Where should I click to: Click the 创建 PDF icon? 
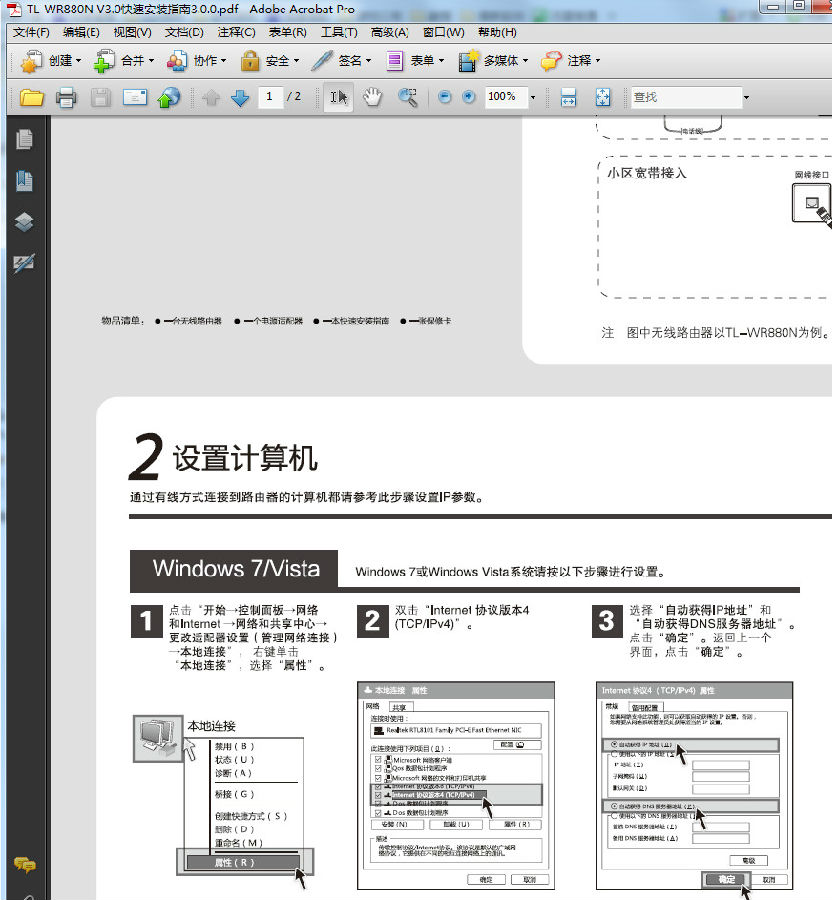pos(32,60)
